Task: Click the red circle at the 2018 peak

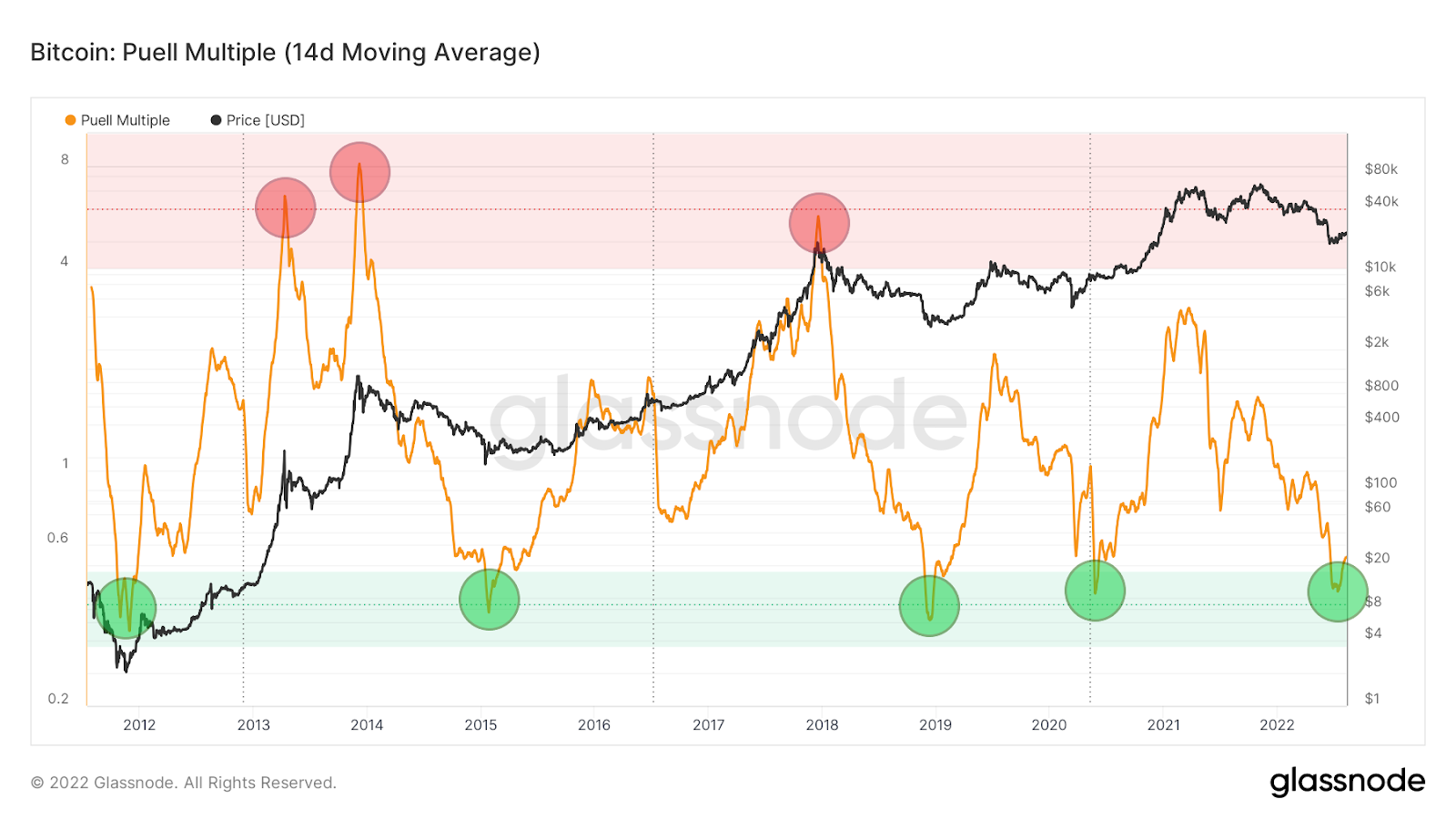Action: coord(819,223)
